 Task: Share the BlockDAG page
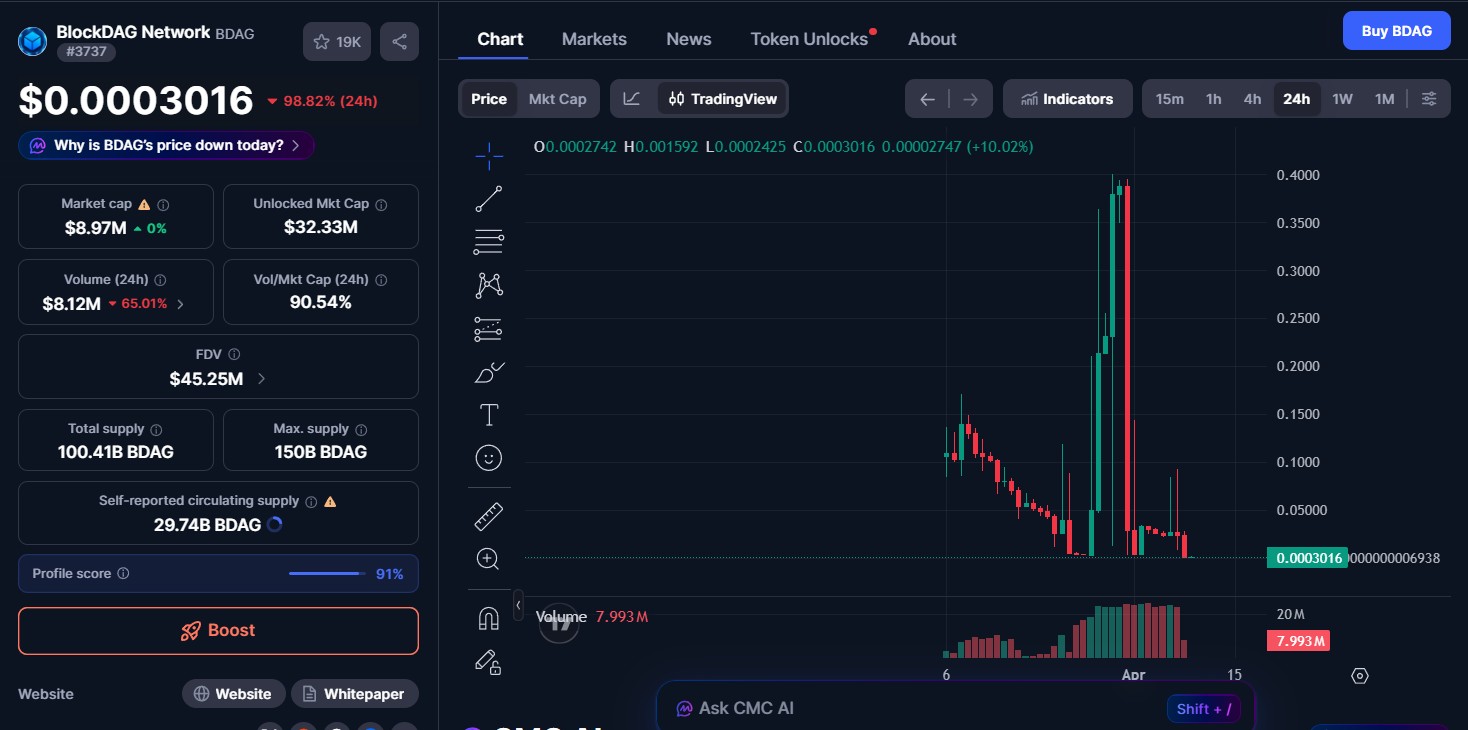coord(399,41)
